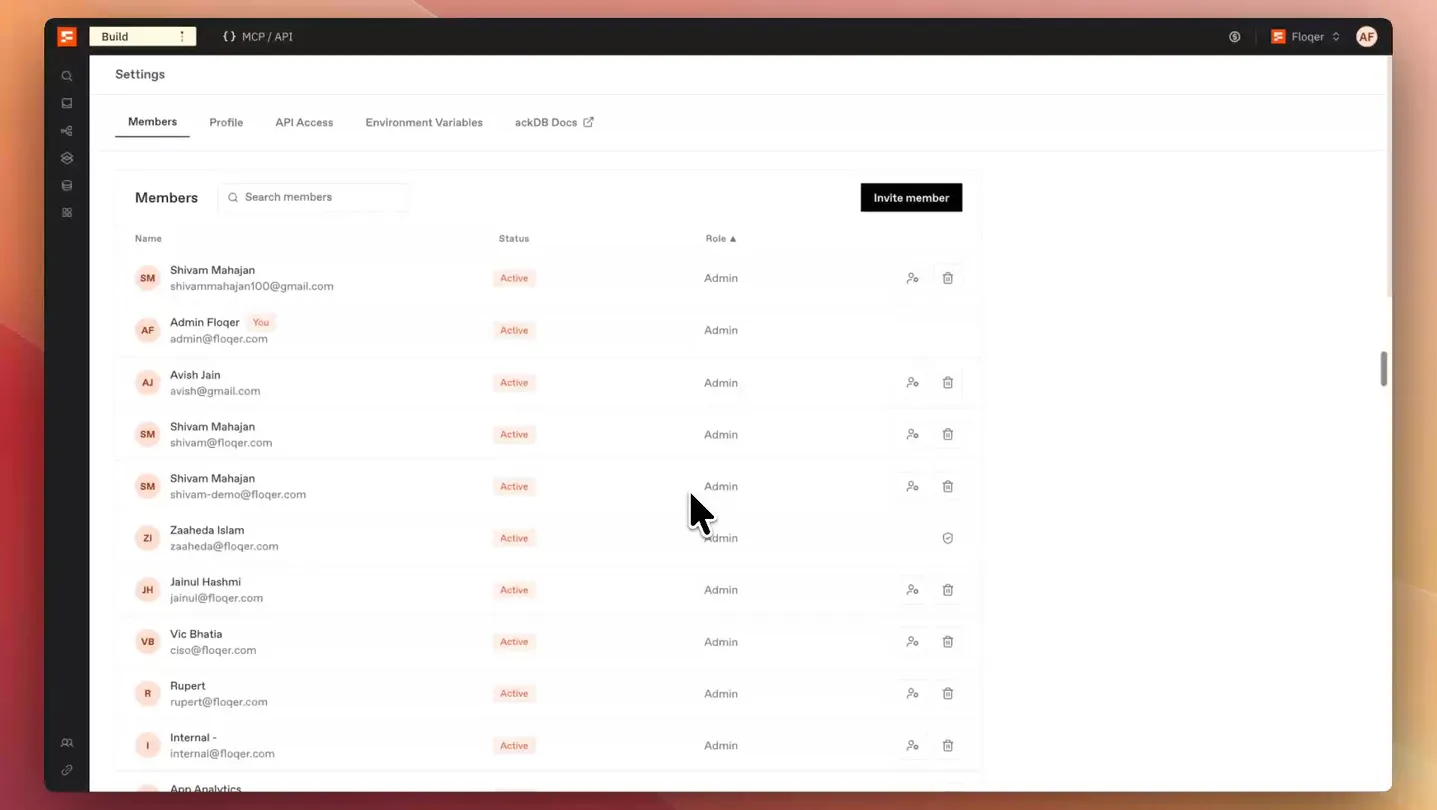This screenshot has width=1437, height=810.
Task: Open the layers icon in left sidebar
Action: pos(67,158)
